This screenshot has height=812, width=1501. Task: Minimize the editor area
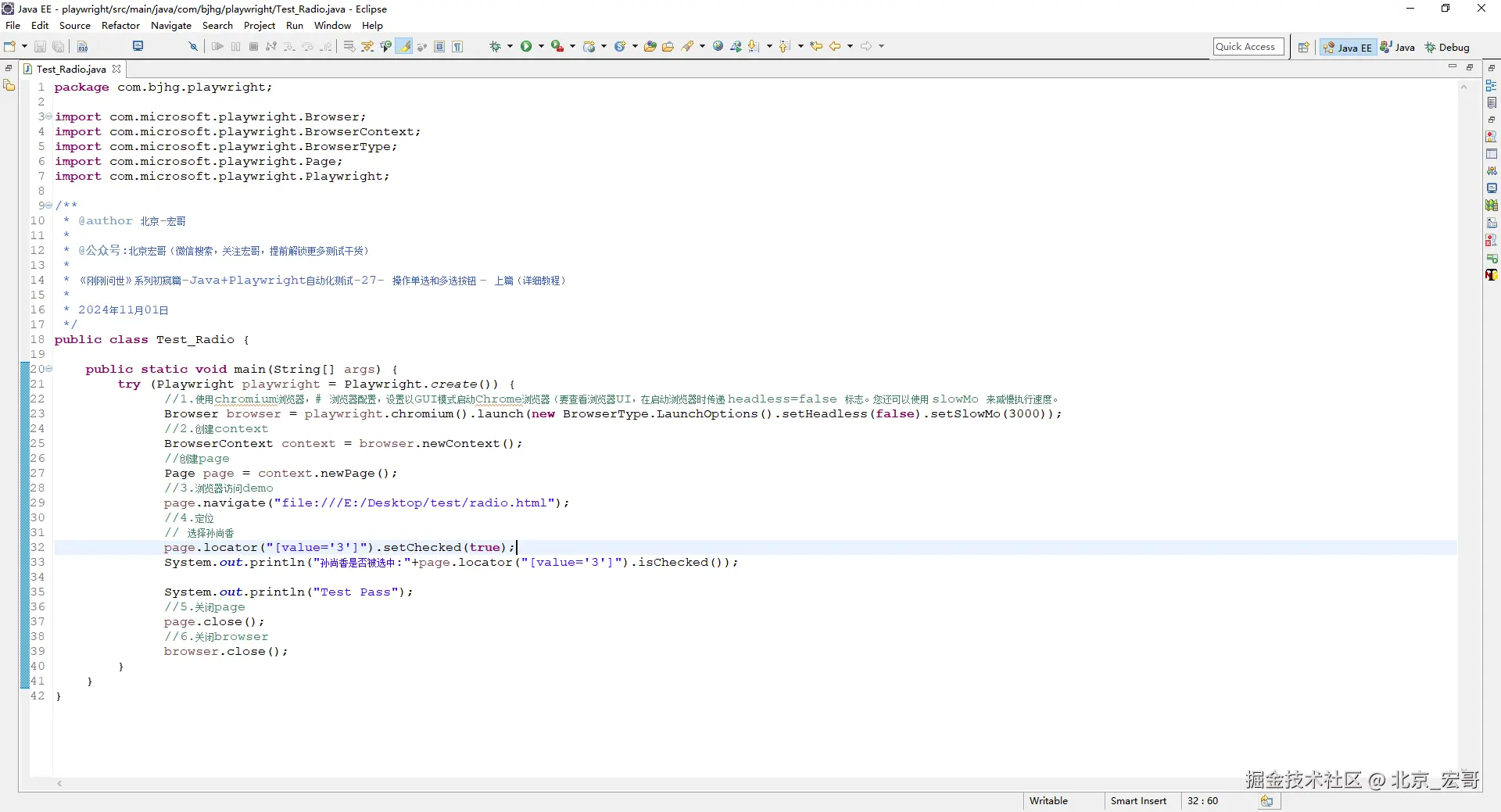point(1453,67)
